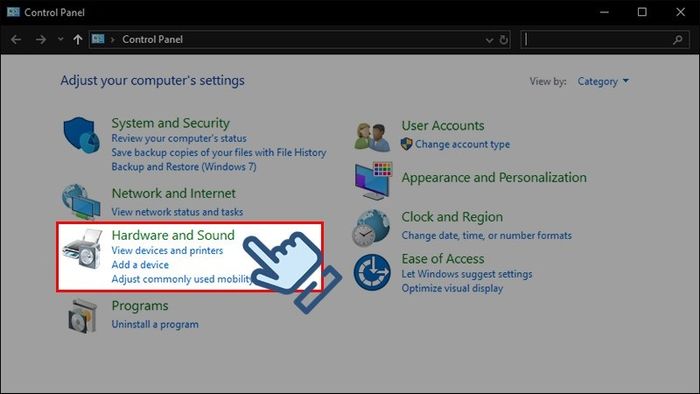Open the Clock and Region globe icon

point(371,228)
